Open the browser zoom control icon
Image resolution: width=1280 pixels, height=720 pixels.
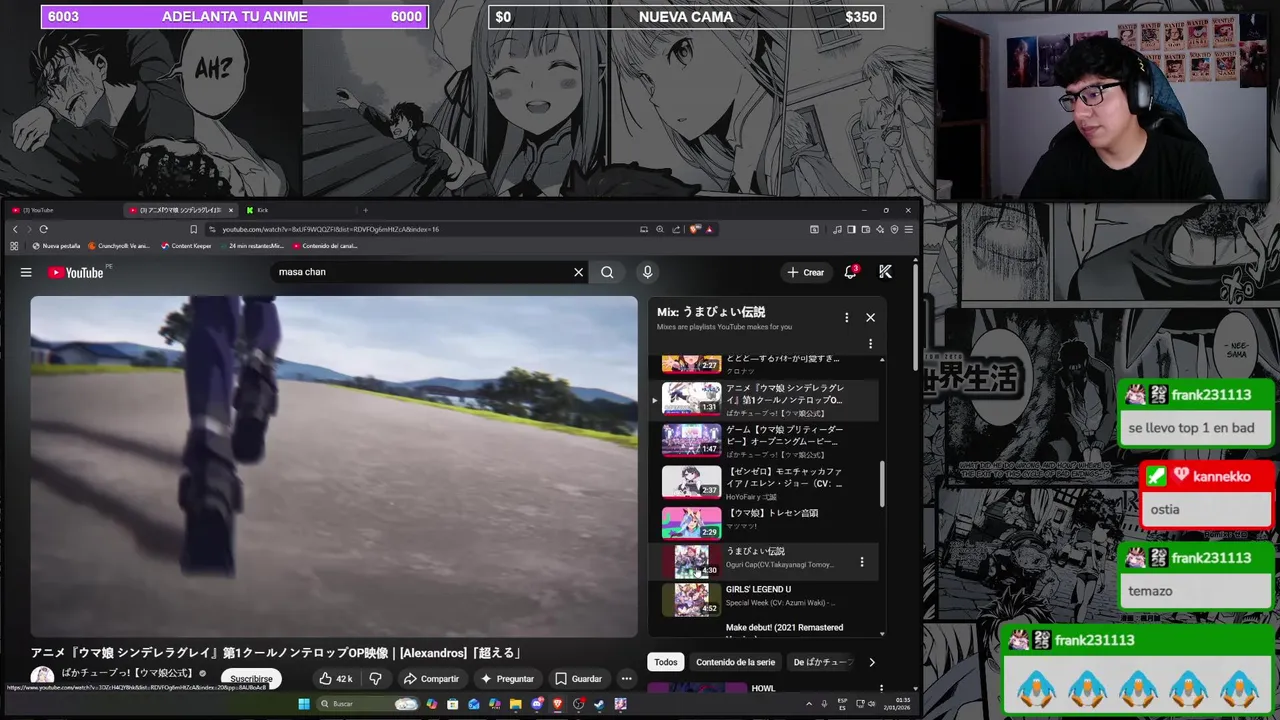click(x=660, y=229)
